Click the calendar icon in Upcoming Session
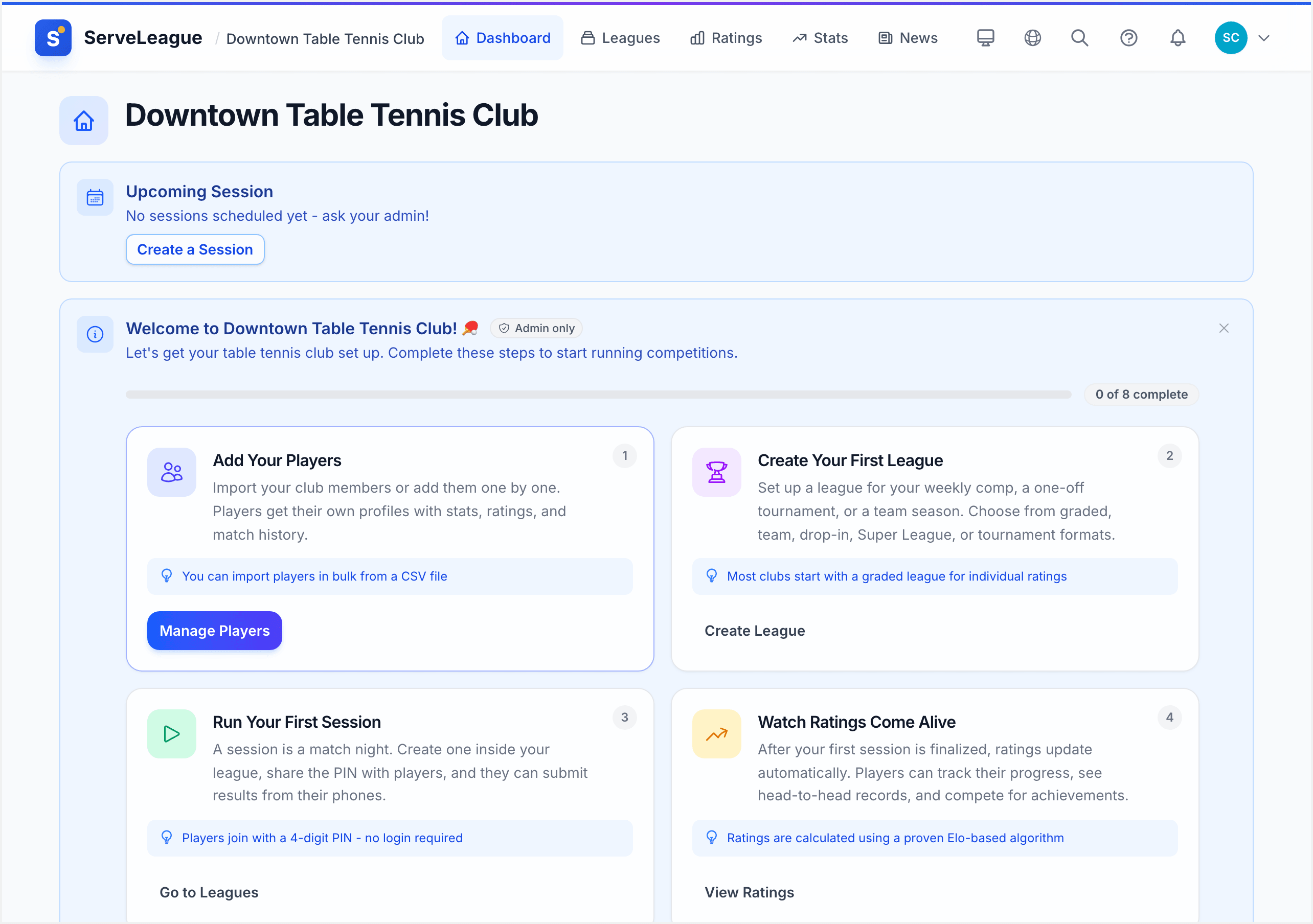The image size is (1313, 924). tap(95, 197)
